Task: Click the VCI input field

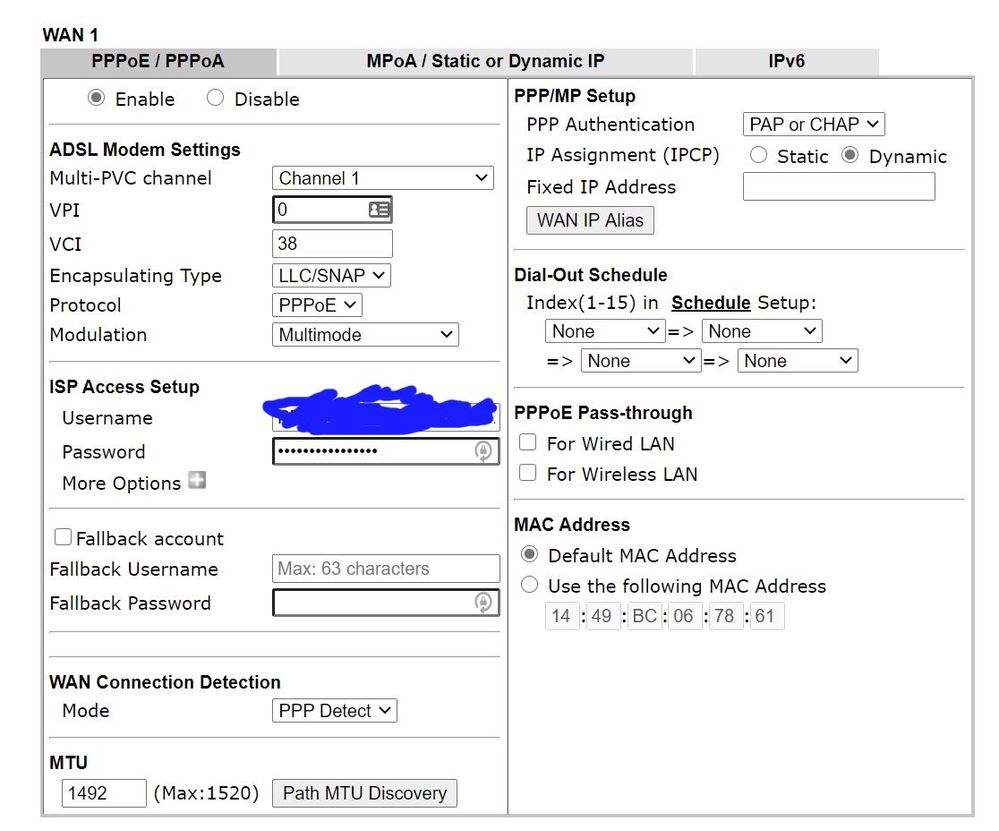Action: click(x=332, y=243)
